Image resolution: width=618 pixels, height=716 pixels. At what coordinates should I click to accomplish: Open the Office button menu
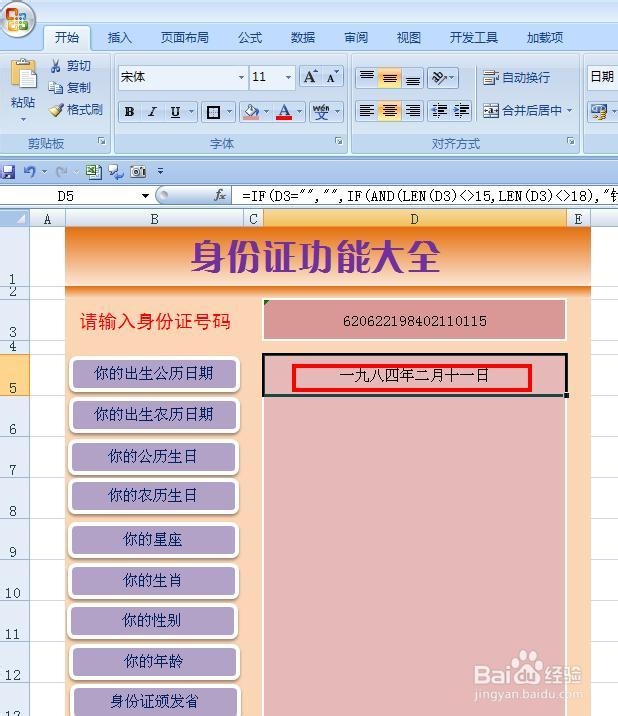click(x=17, y=18)
